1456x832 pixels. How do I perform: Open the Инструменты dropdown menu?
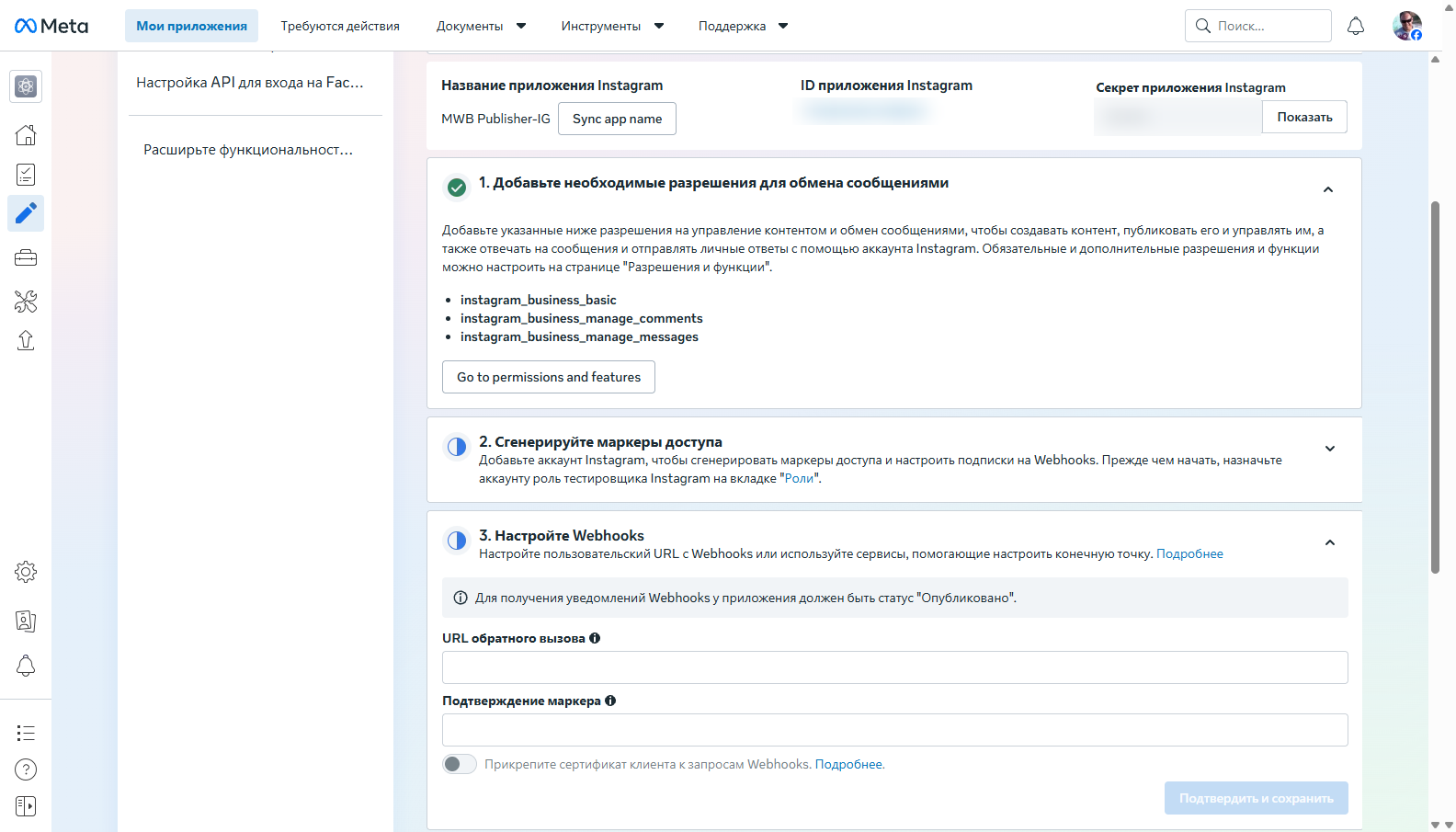[612, 26]
